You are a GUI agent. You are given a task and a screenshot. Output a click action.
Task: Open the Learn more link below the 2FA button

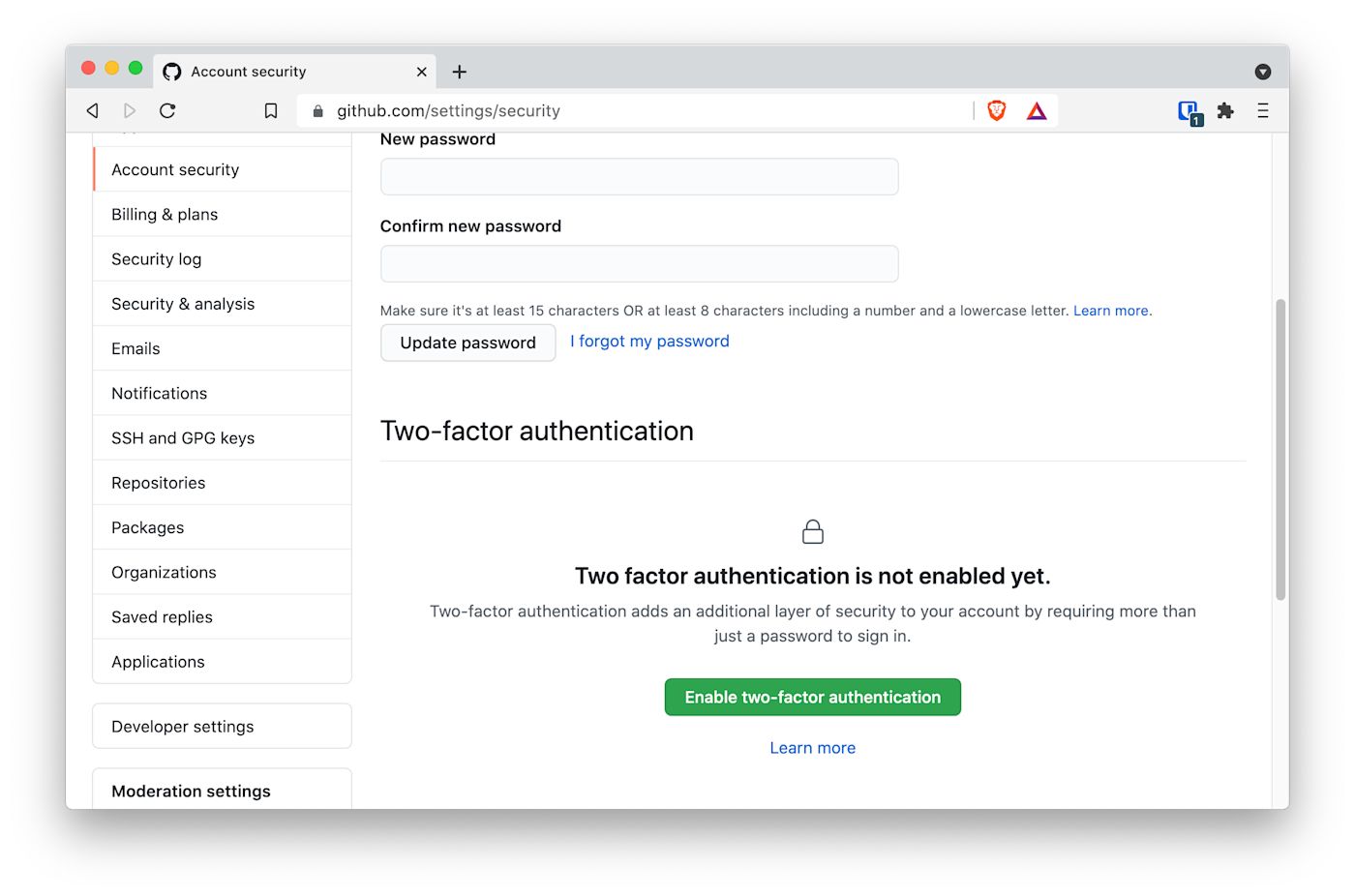coord(812,747)
